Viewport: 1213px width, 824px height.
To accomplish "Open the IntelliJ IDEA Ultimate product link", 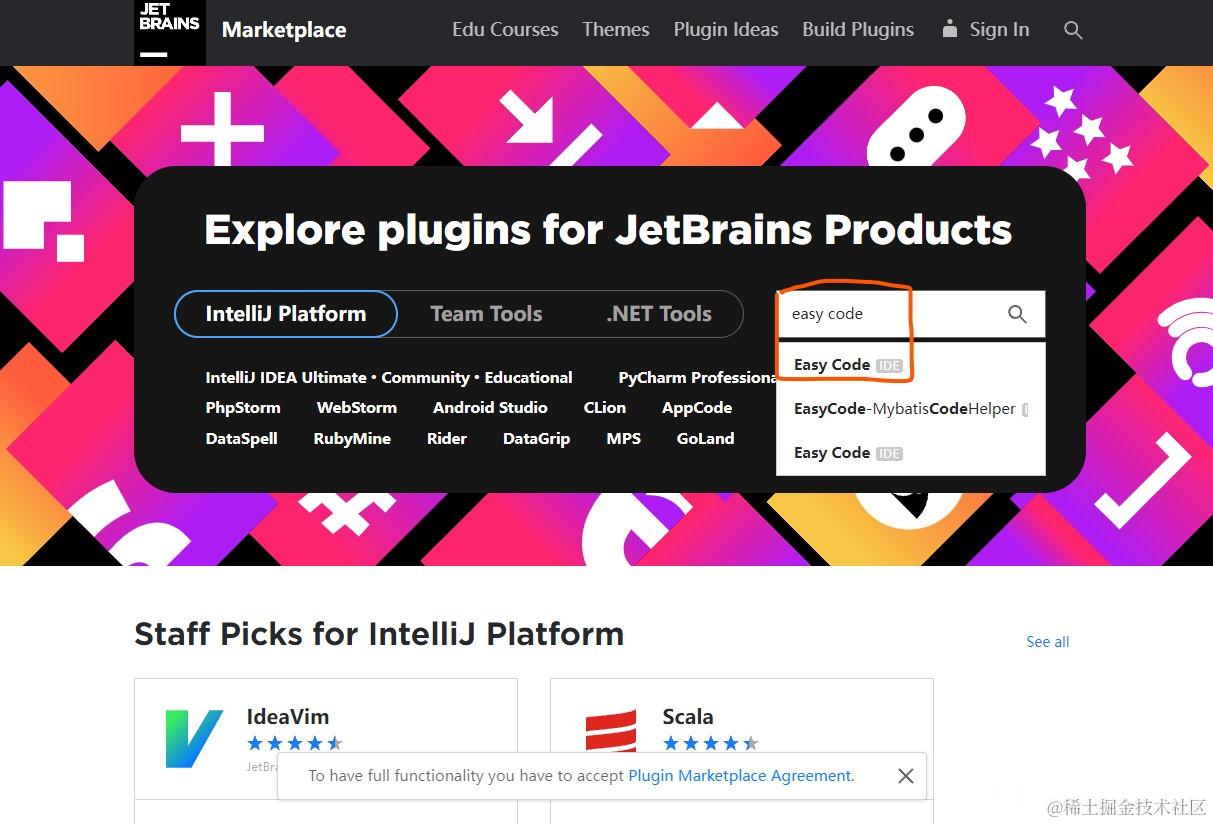I will click(x=286, y=378).
